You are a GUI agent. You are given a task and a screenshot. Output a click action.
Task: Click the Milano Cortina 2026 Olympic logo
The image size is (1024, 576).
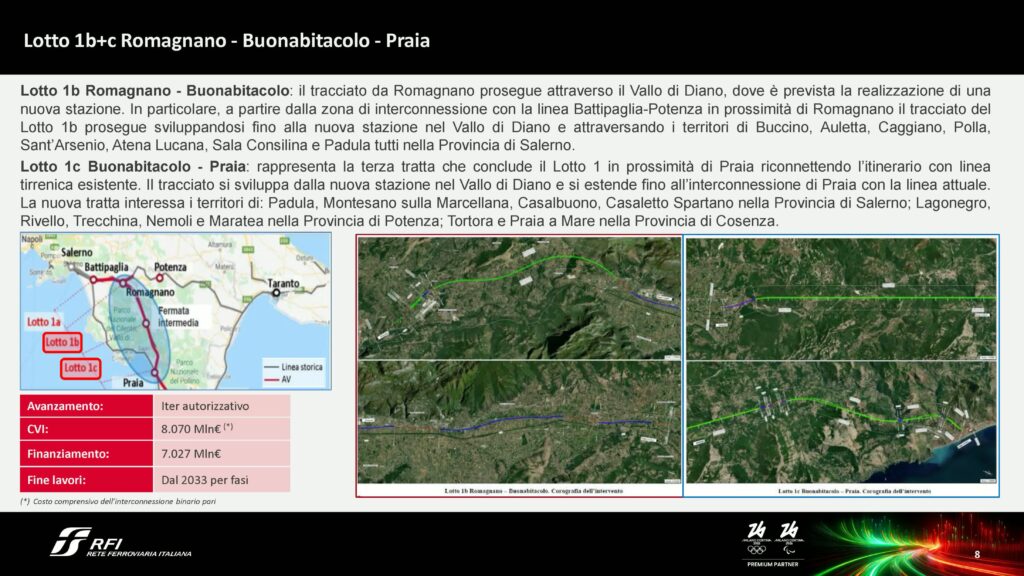point(757,536)
